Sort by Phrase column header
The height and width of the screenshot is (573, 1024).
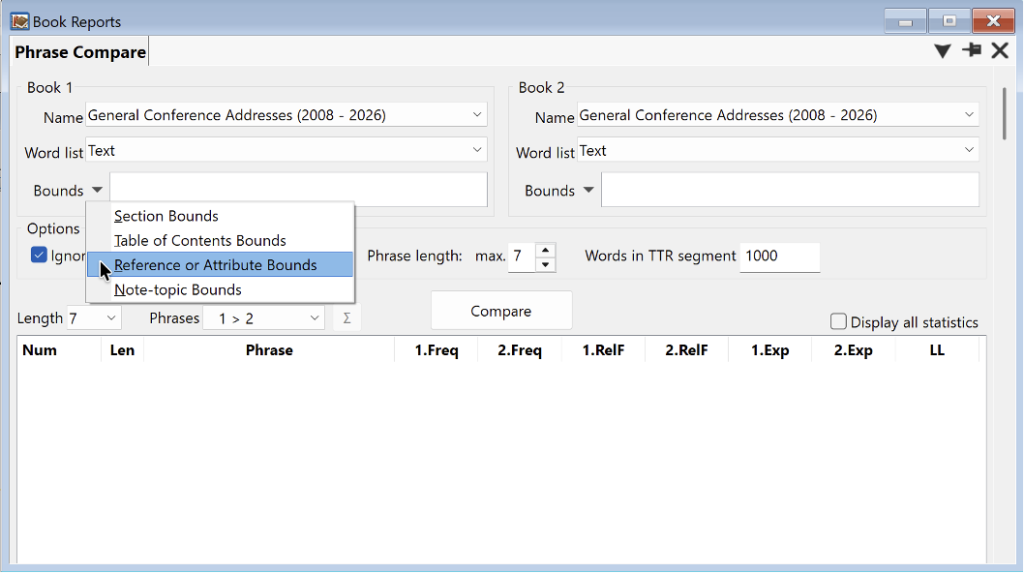point(269,350)
